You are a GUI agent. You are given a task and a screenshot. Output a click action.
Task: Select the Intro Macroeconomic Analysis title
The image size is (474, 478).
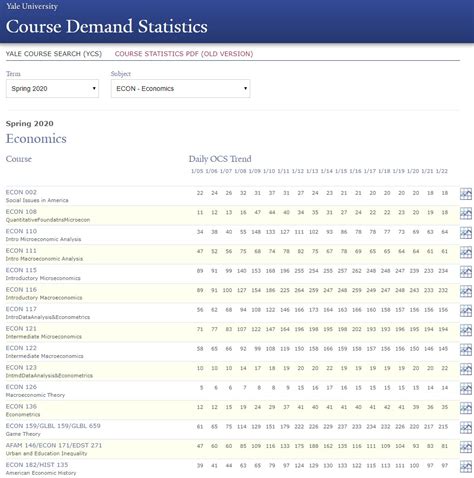pyautogui.click(x=44, y=259)
